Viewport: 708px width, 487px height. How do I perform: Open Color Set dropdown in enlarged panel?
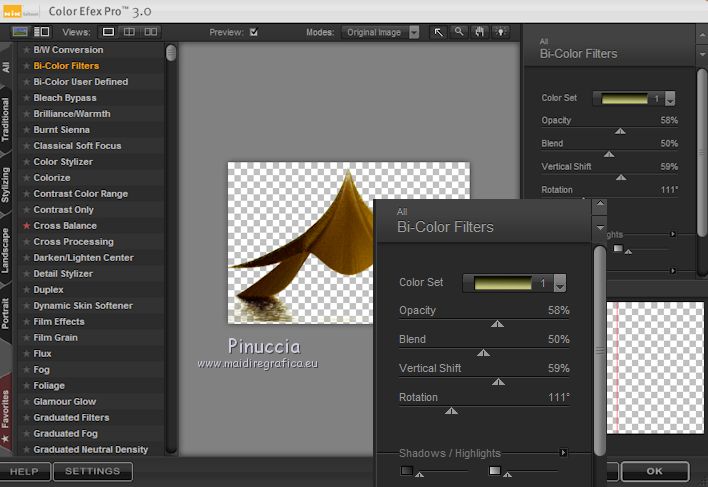560,283
